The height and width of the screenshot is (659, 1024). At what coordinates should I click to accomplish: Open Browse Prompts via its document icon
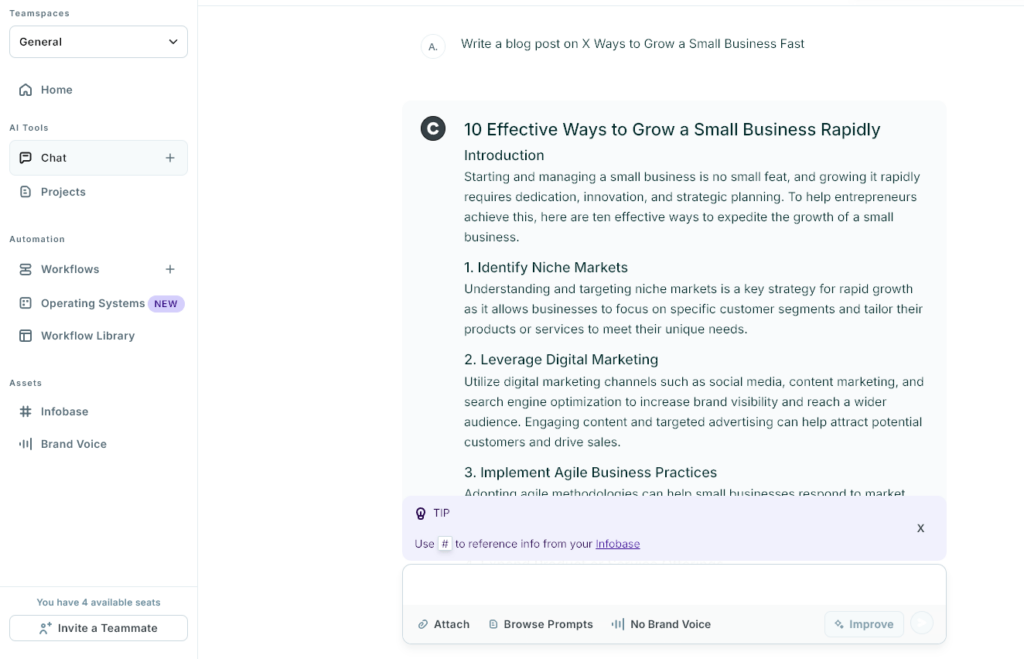click(492, 624)
